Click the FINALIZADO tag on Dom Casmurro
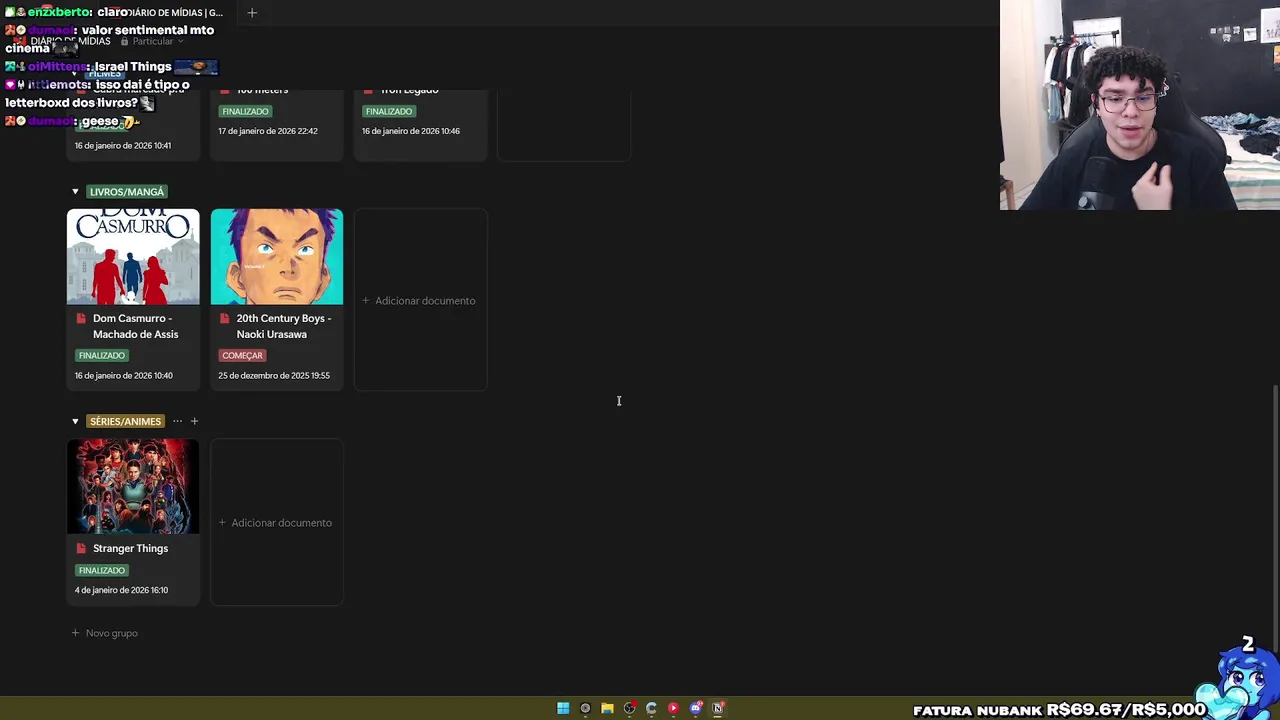 point(101,355)
